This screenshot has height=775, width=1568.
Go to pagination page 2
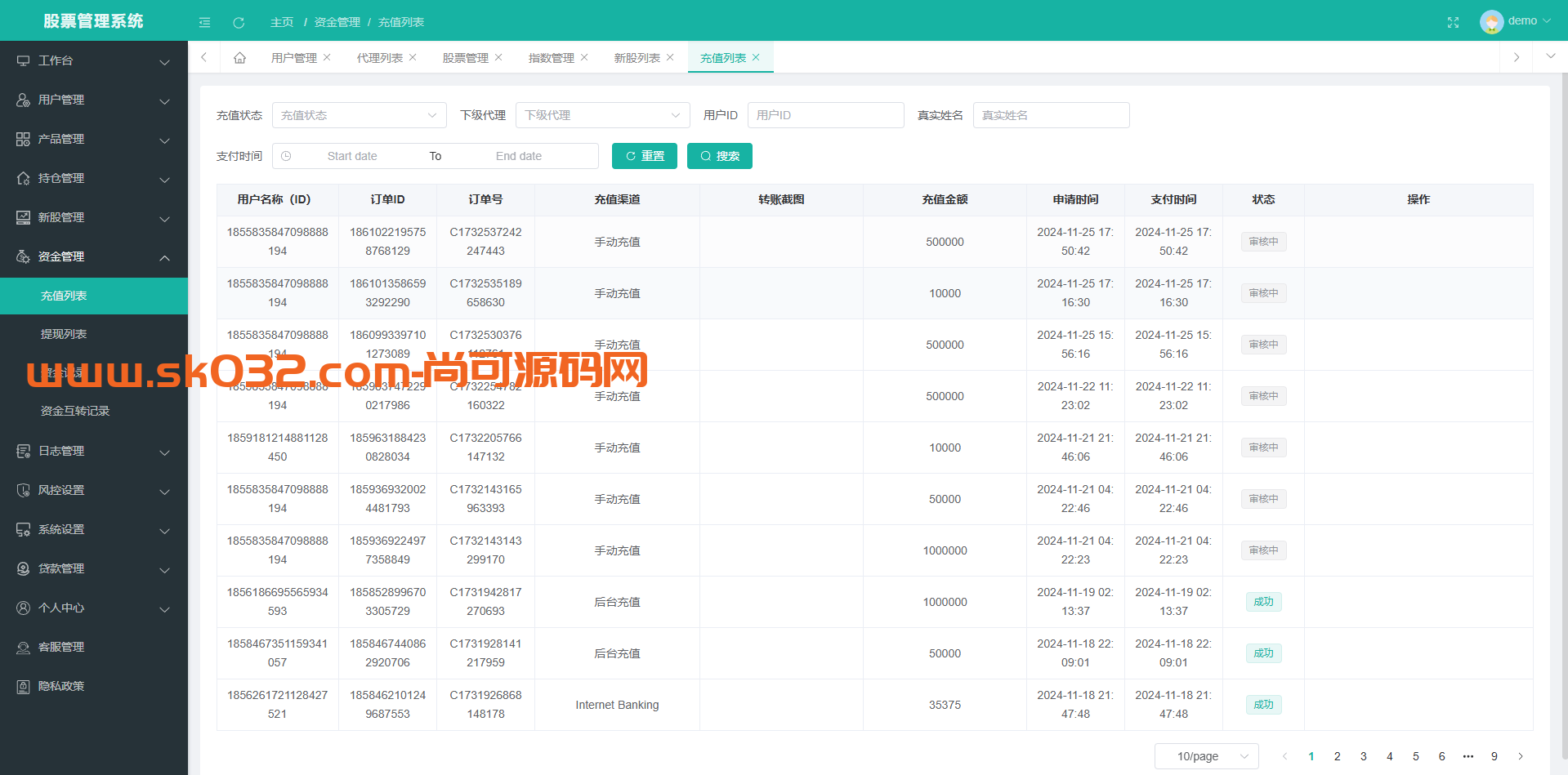1338,756
